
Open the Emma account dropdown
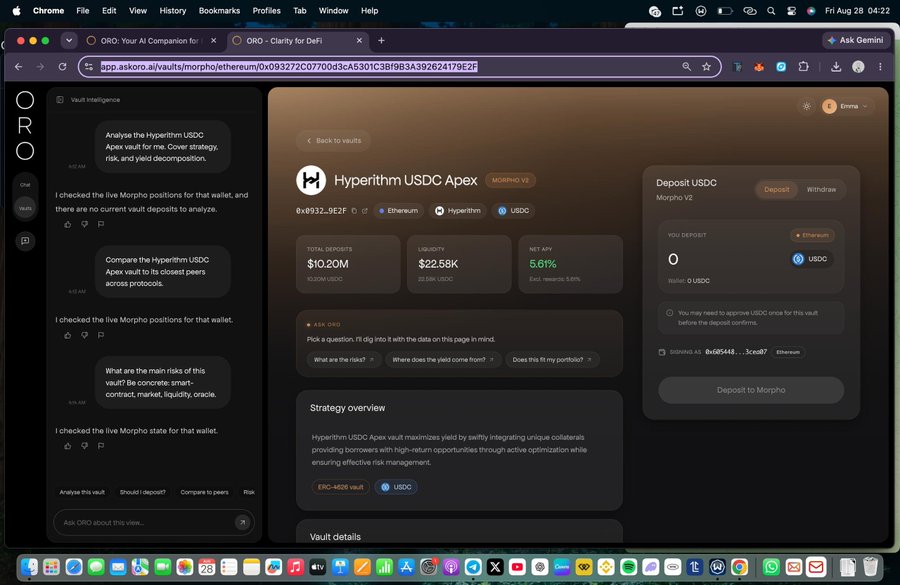coord(847,106)
